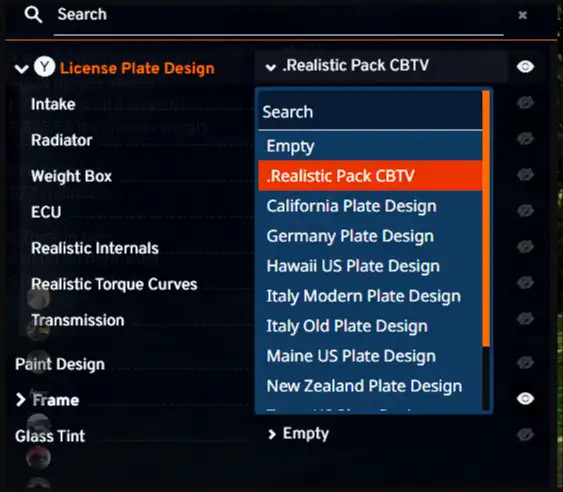563x492 pixels.
Task: Select the Radiator part row
Action: tap(62, 140)
